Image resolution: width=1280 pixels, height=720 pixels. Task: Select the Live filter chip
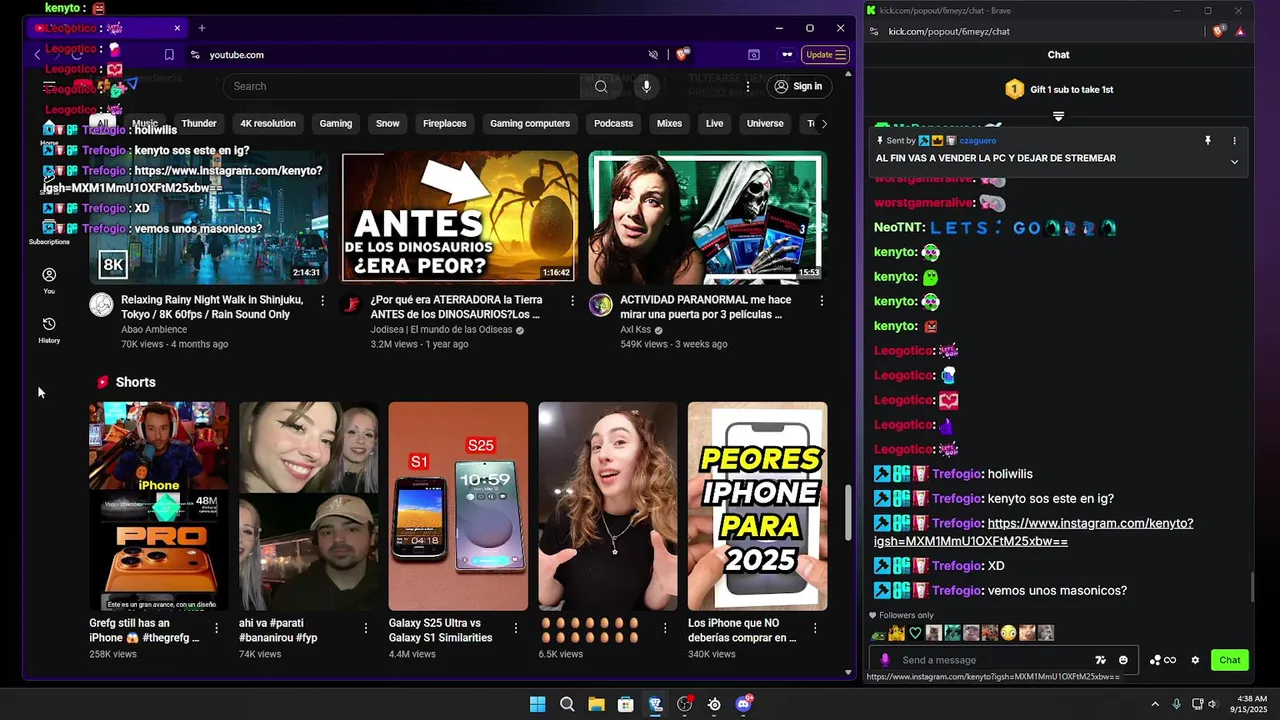click(x=714, y=124)
